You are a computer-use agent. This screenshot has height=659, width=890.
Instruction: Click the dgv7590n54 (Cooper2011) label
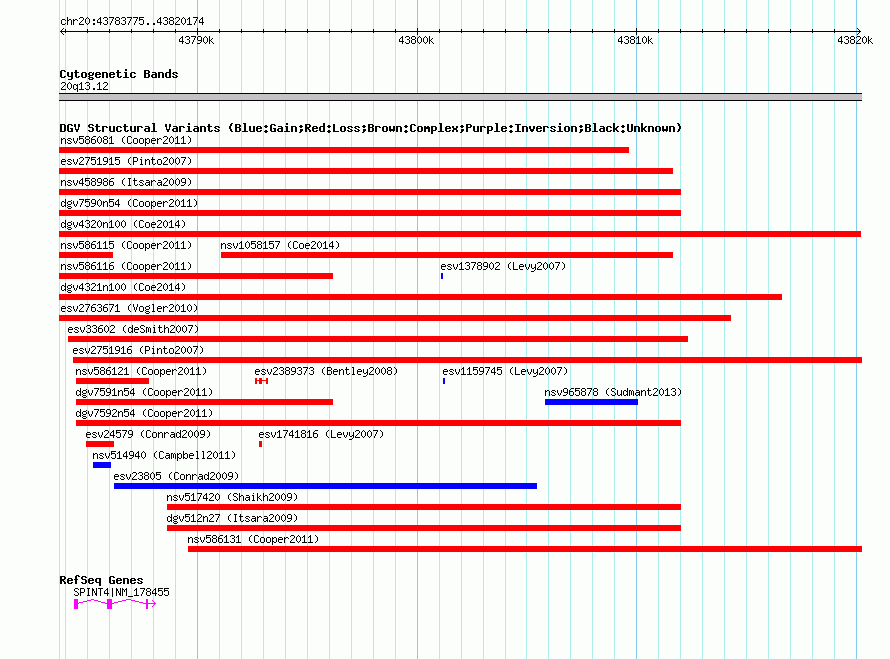tap(129, 203)
